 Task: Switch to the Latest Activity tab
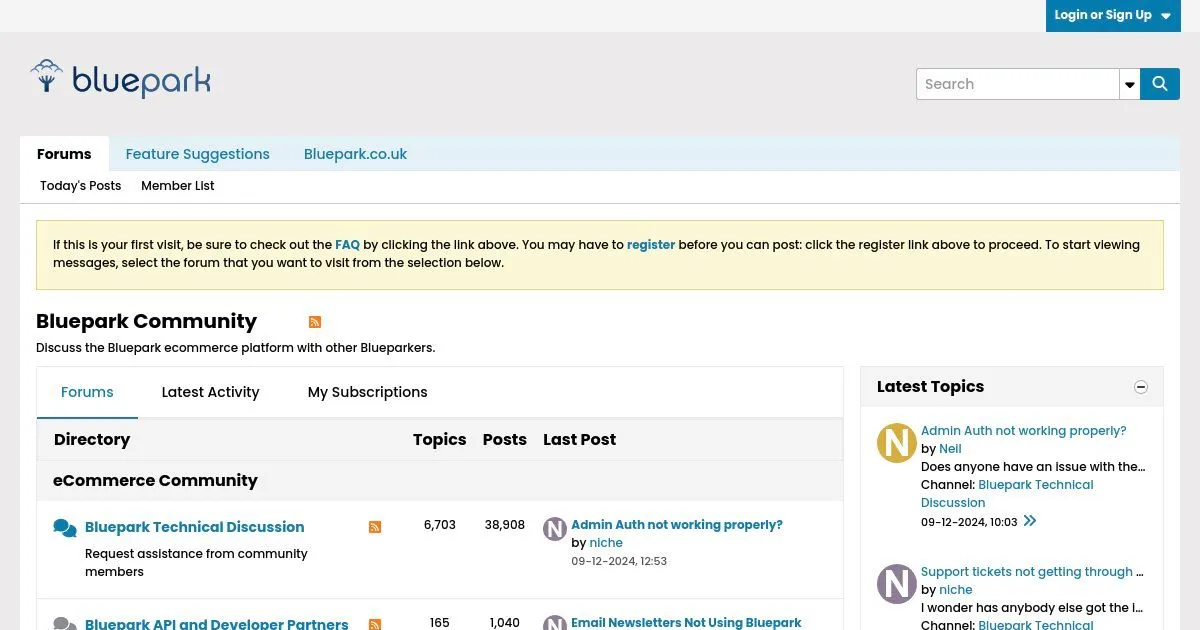coord(210,392)
